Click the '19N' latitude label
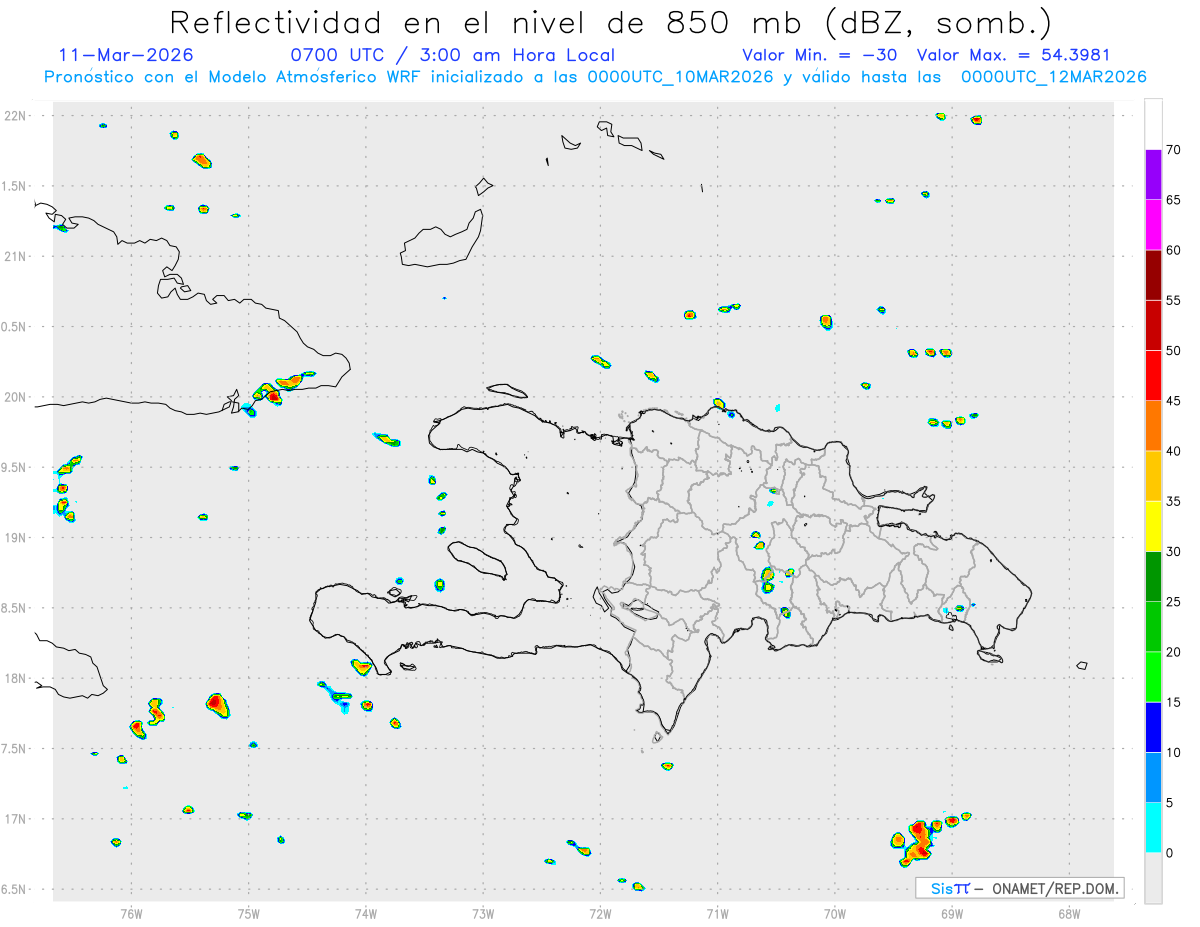Viewport: 1200px width, 927px height. tap(17, 537)
